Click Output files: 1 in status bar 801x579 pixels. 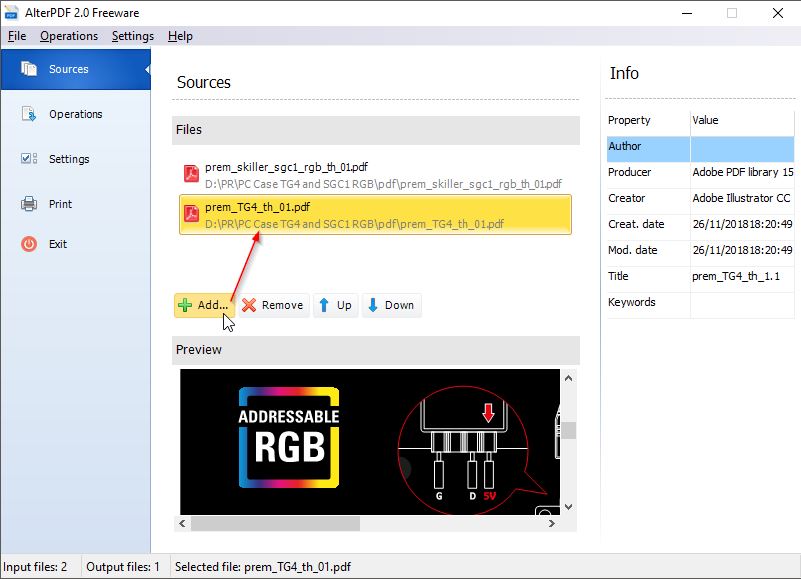(123, 567)
